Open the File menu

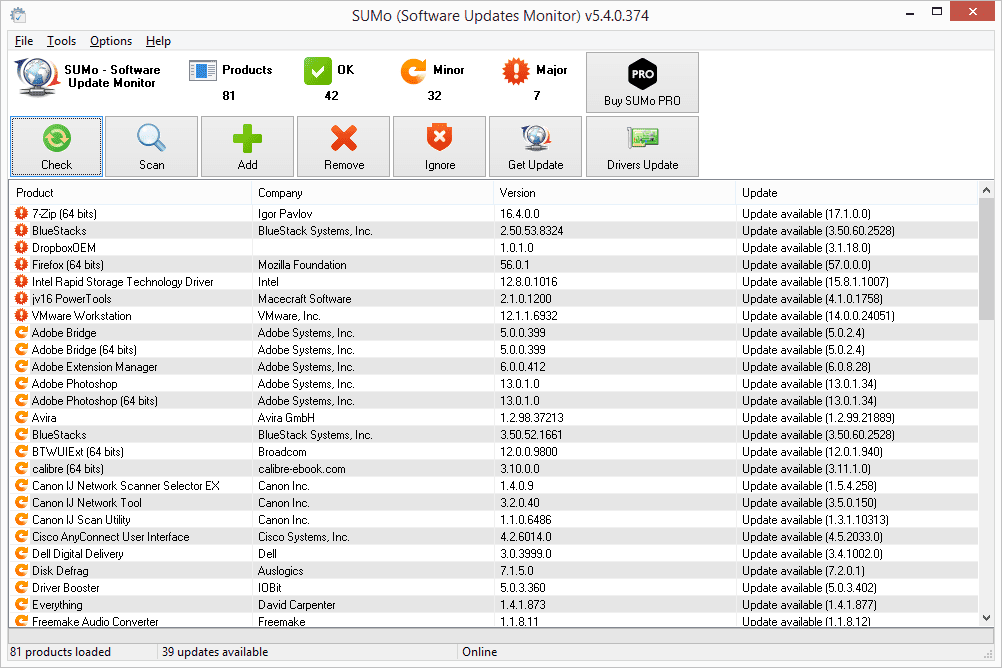tap(24, 41)
